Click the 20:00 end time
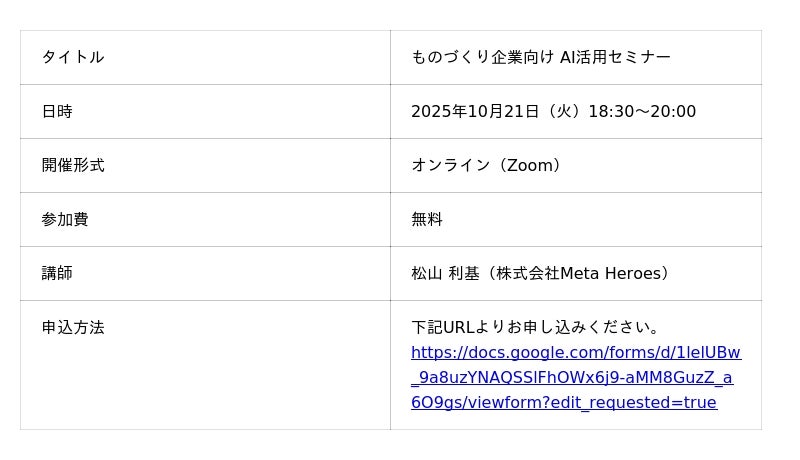Image resolution: width=800 pixels, height=460 pixels. click(x=673, y=111)
